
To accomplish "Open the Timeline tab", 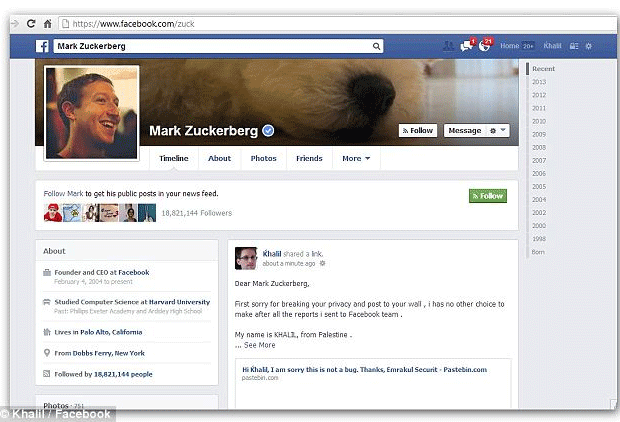I will pyautogui.click(x=174, y=158).
